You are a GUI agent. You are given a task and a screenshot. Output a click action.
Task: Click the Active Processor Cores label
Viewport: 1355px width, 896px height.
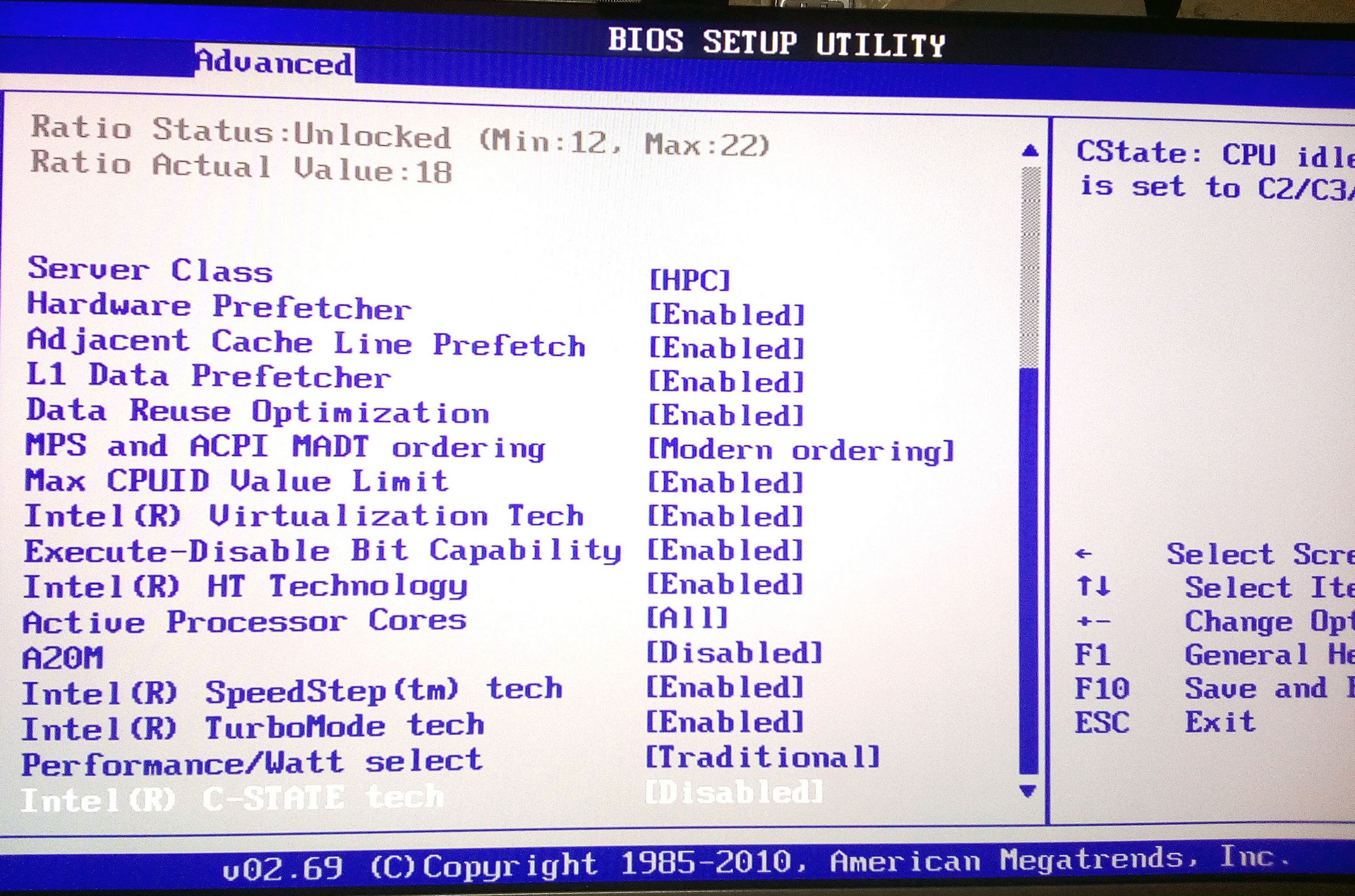[244, 622]
